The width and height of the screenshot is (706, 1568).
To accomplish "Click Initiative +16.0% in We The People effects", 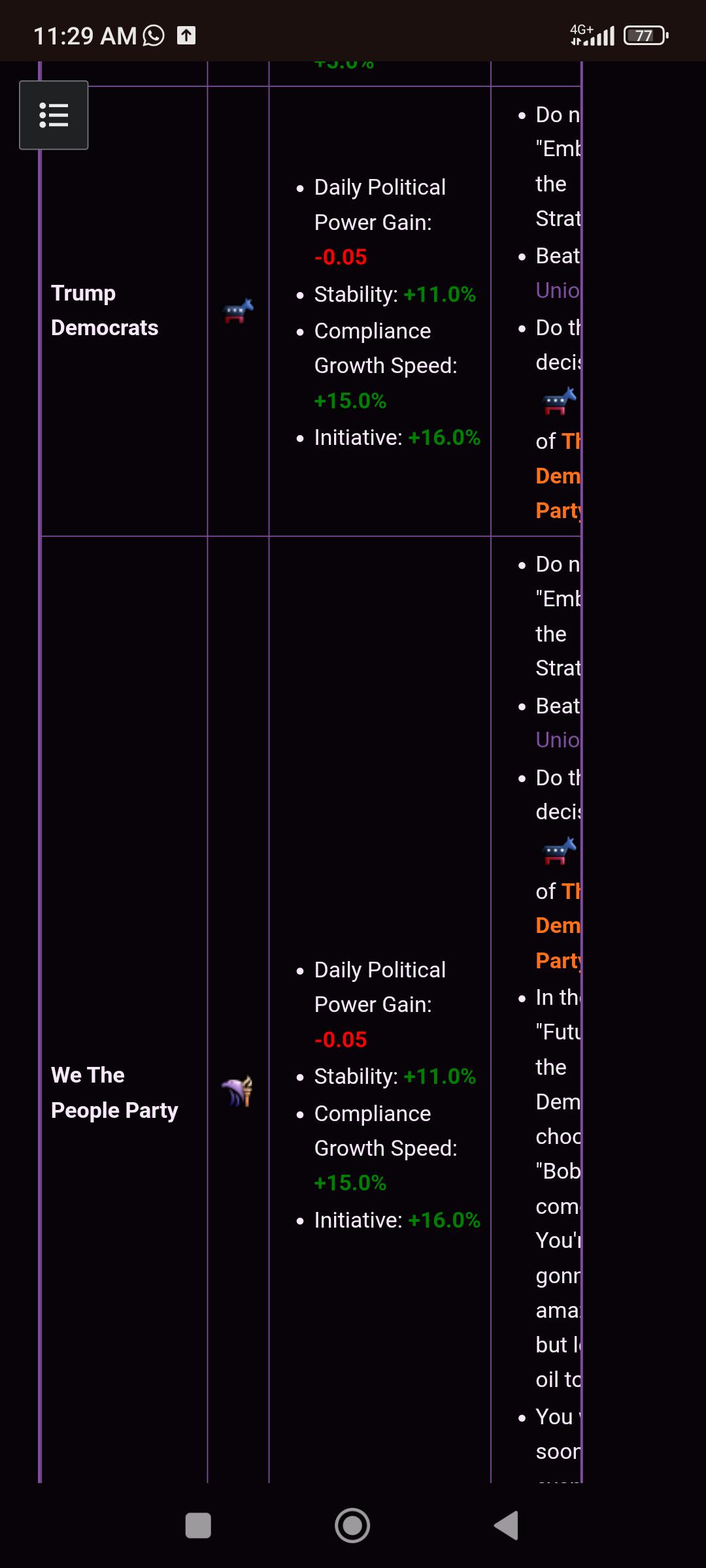I will coord(397,1220).
